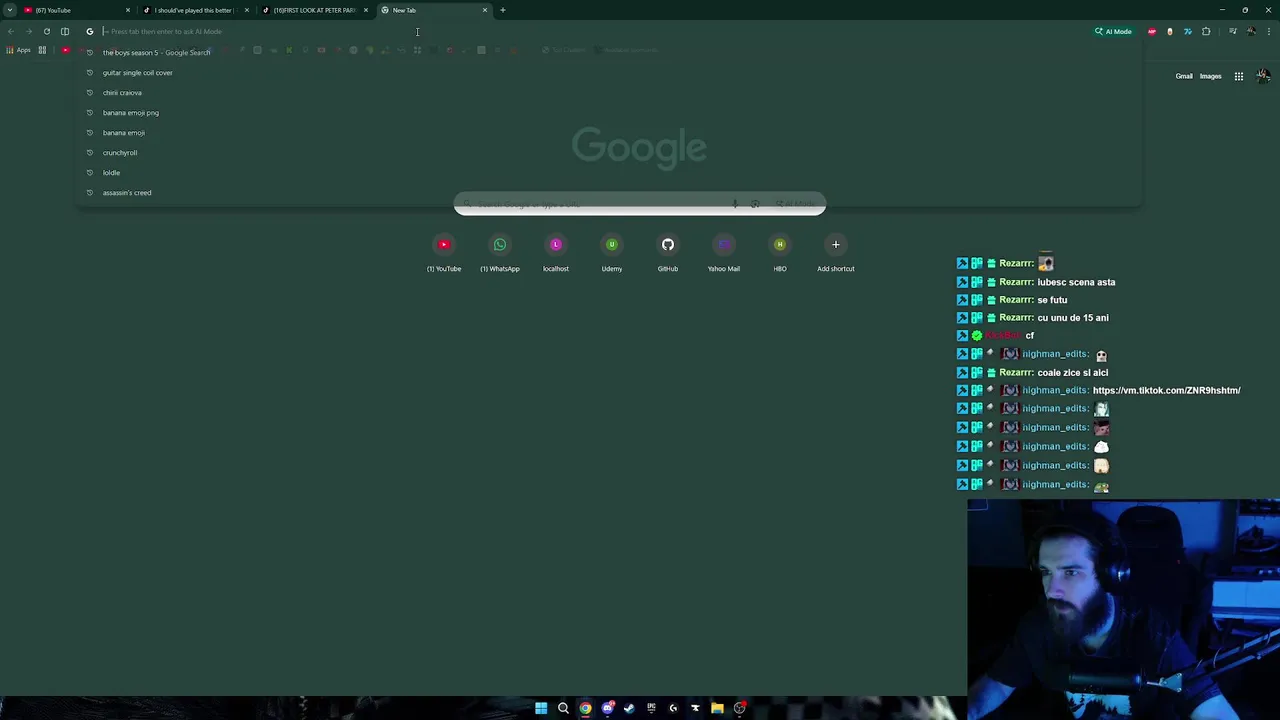Close the YouTube tab

(x=127, y=10)
